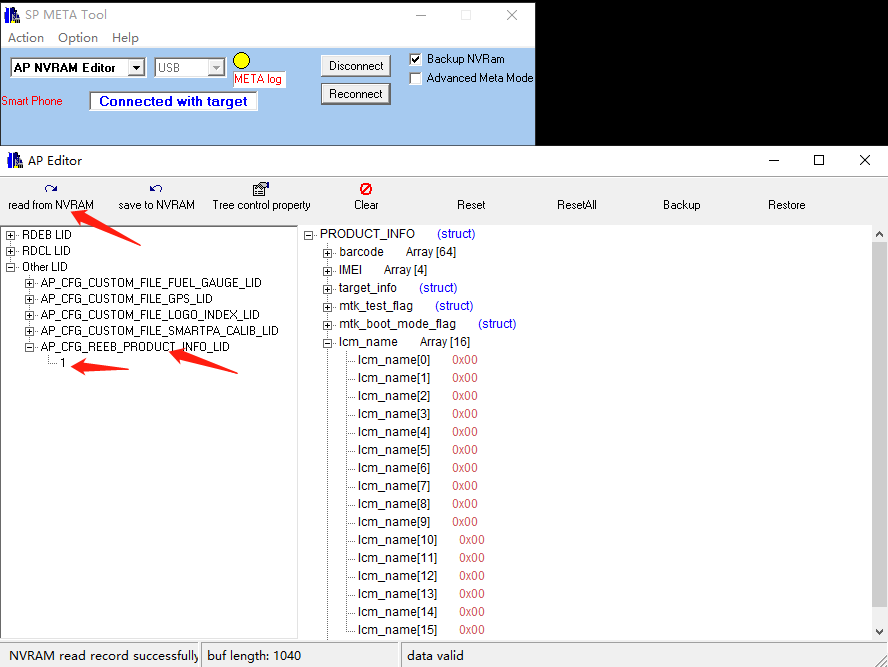Screen dimensions: 888x667
Task: Open Tree control property icon
Action: pos(261,188)
